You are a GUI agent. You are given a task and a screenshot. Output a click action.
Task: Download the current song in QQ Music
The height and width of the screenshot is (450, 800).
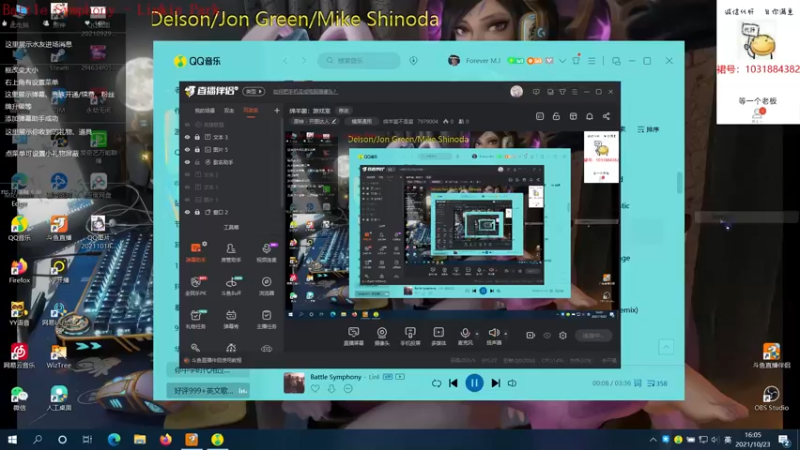point(332,389)
